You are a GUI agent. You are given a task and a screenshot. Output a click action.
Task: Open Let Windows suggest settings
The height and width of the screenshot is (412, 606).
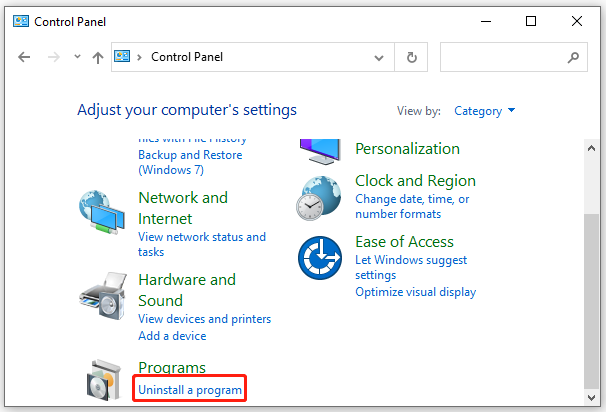[411, 267]
